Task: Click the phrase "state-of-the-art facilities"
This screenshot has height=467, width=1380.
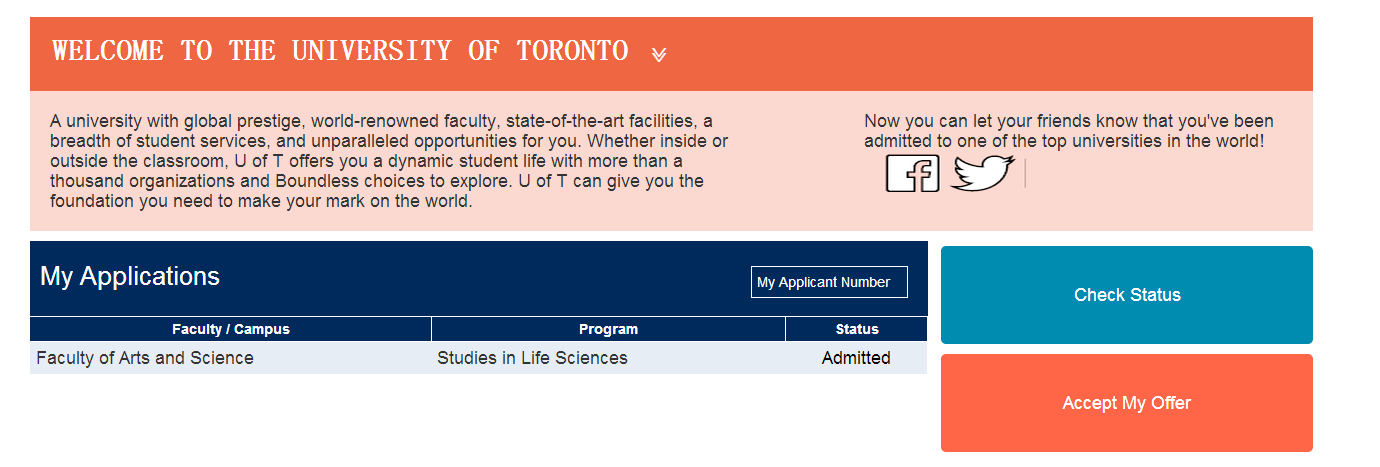Action: click(599, 121)
